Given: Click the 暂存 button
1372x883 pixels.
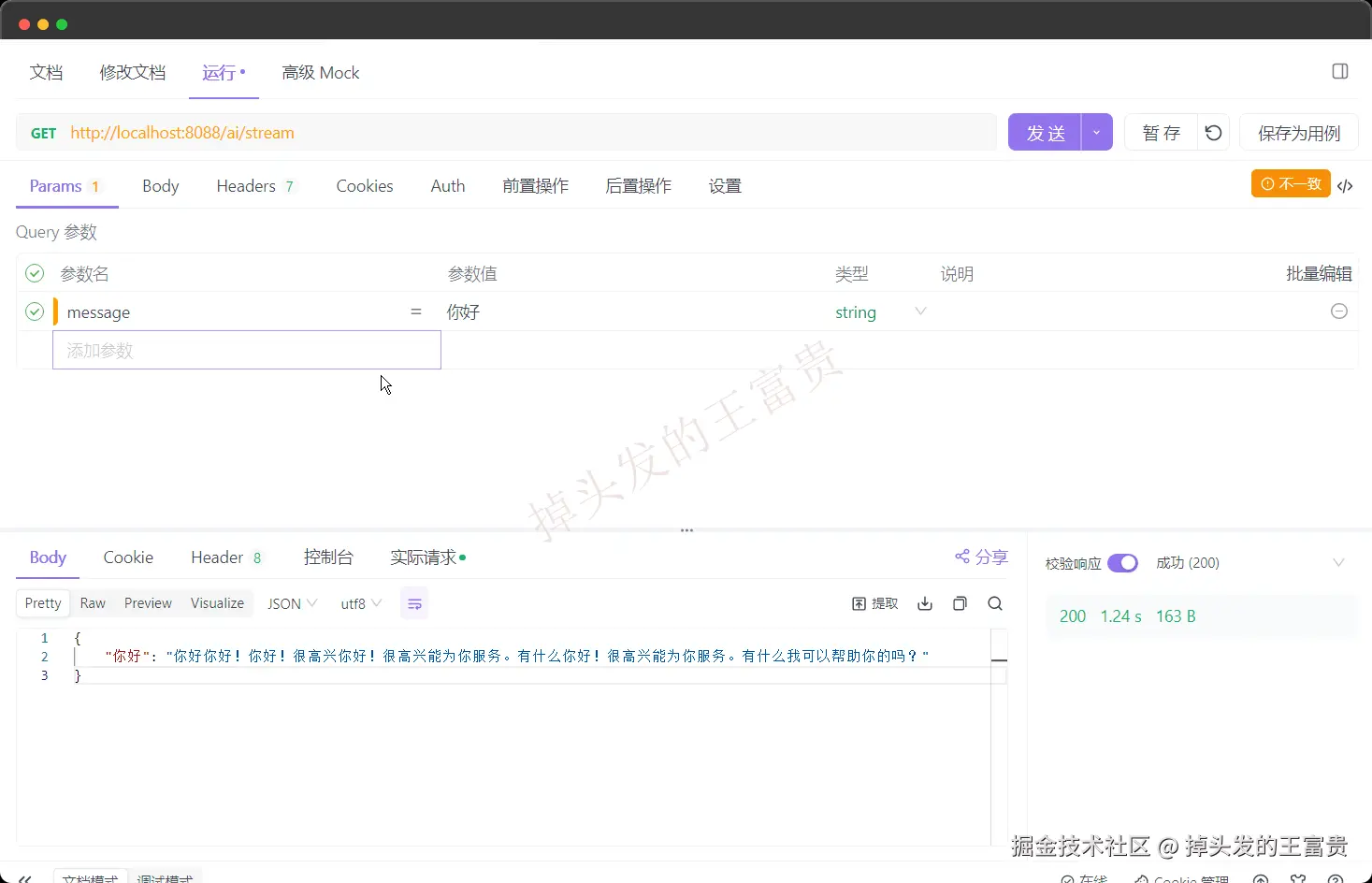Looking at the screenshot, I should tap(1161, 133).
